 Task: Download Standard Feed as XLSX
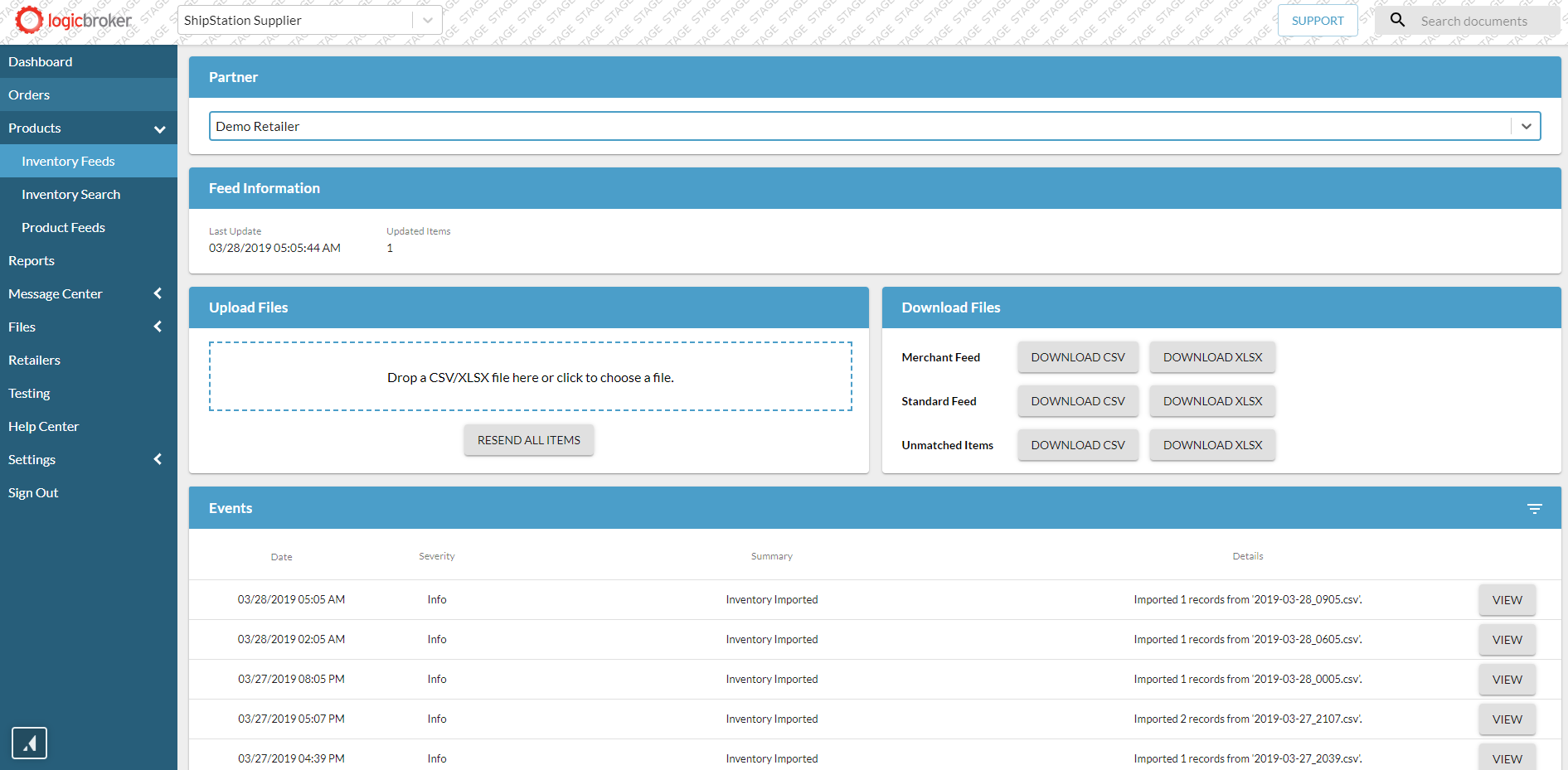(x=1212, y=401)
